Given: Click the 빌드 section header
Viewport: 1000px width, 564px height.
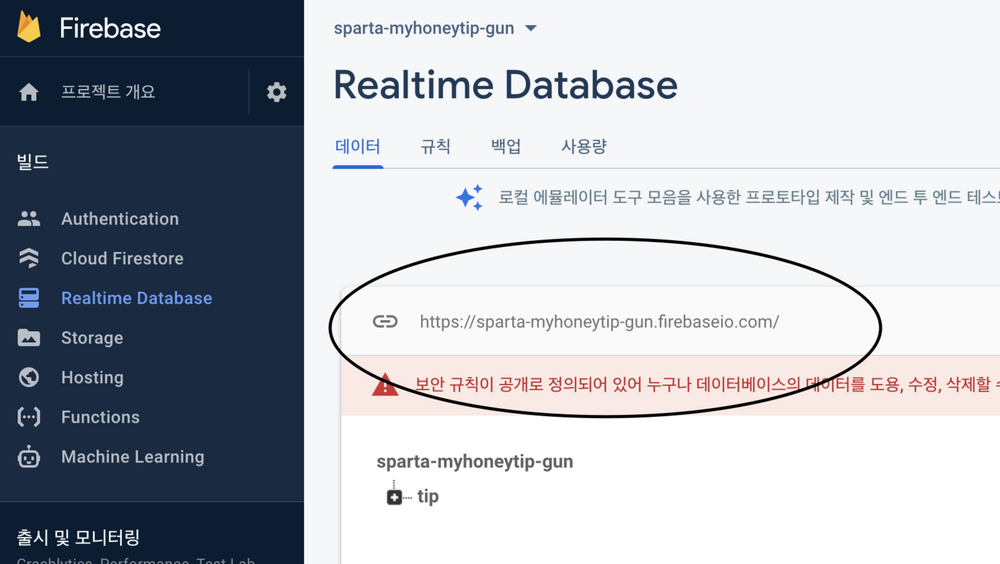Looking at the screenshot, I should [x=33, y=162].
